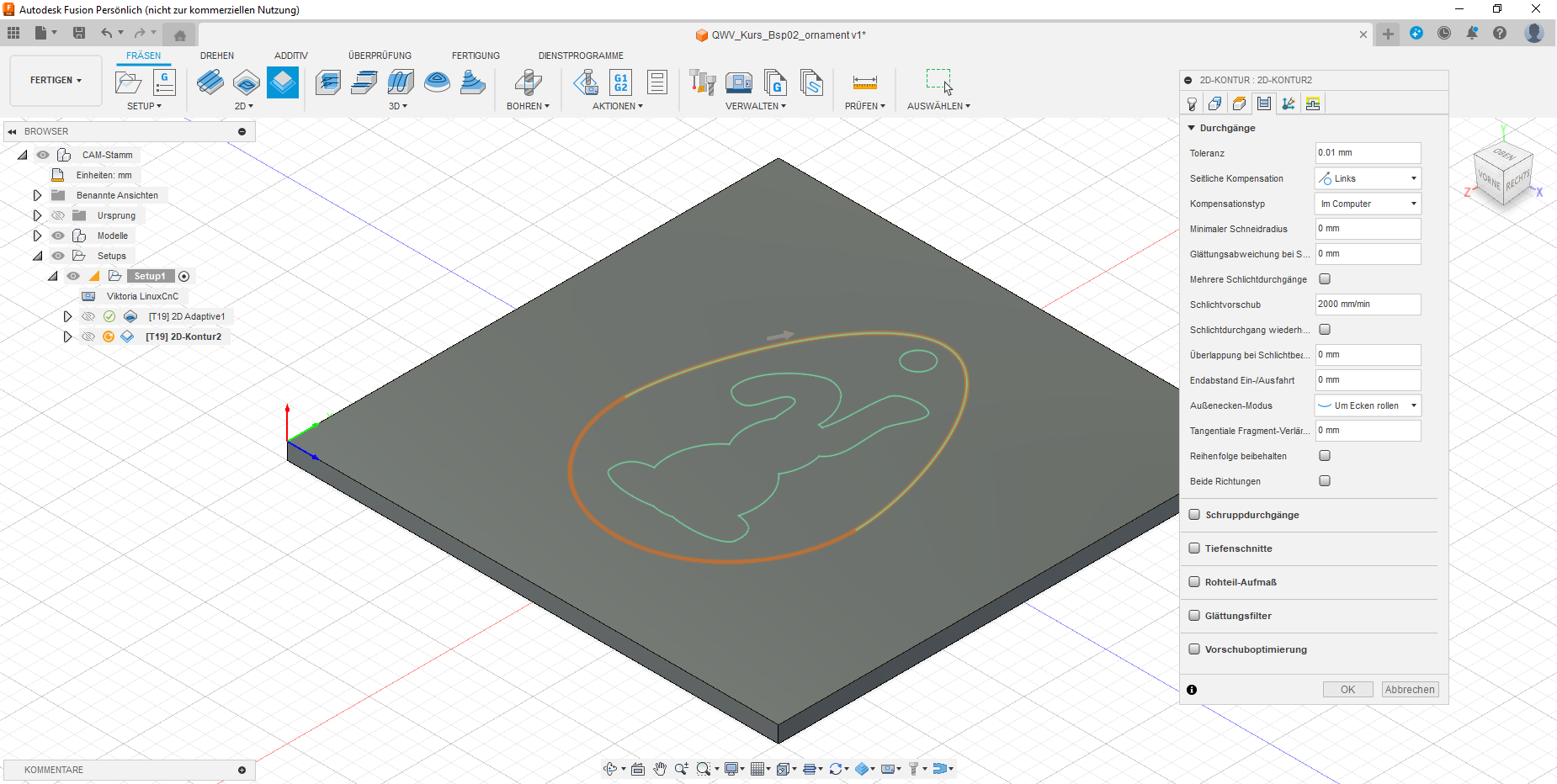Open the DIENSTPROGRAMME tab
Image resolution: width=1557 pixels, height=784 pixels.
coord(581,56)
